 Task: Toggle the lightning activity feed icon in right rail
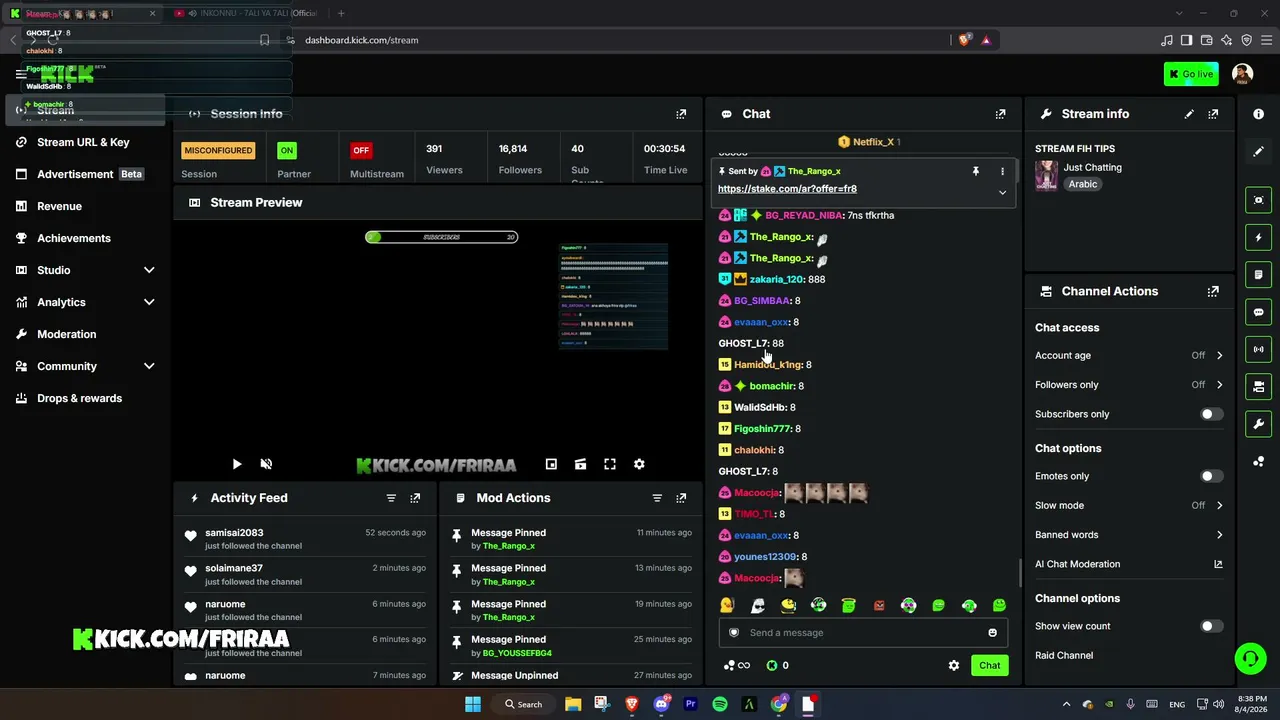coord(1258,238)
